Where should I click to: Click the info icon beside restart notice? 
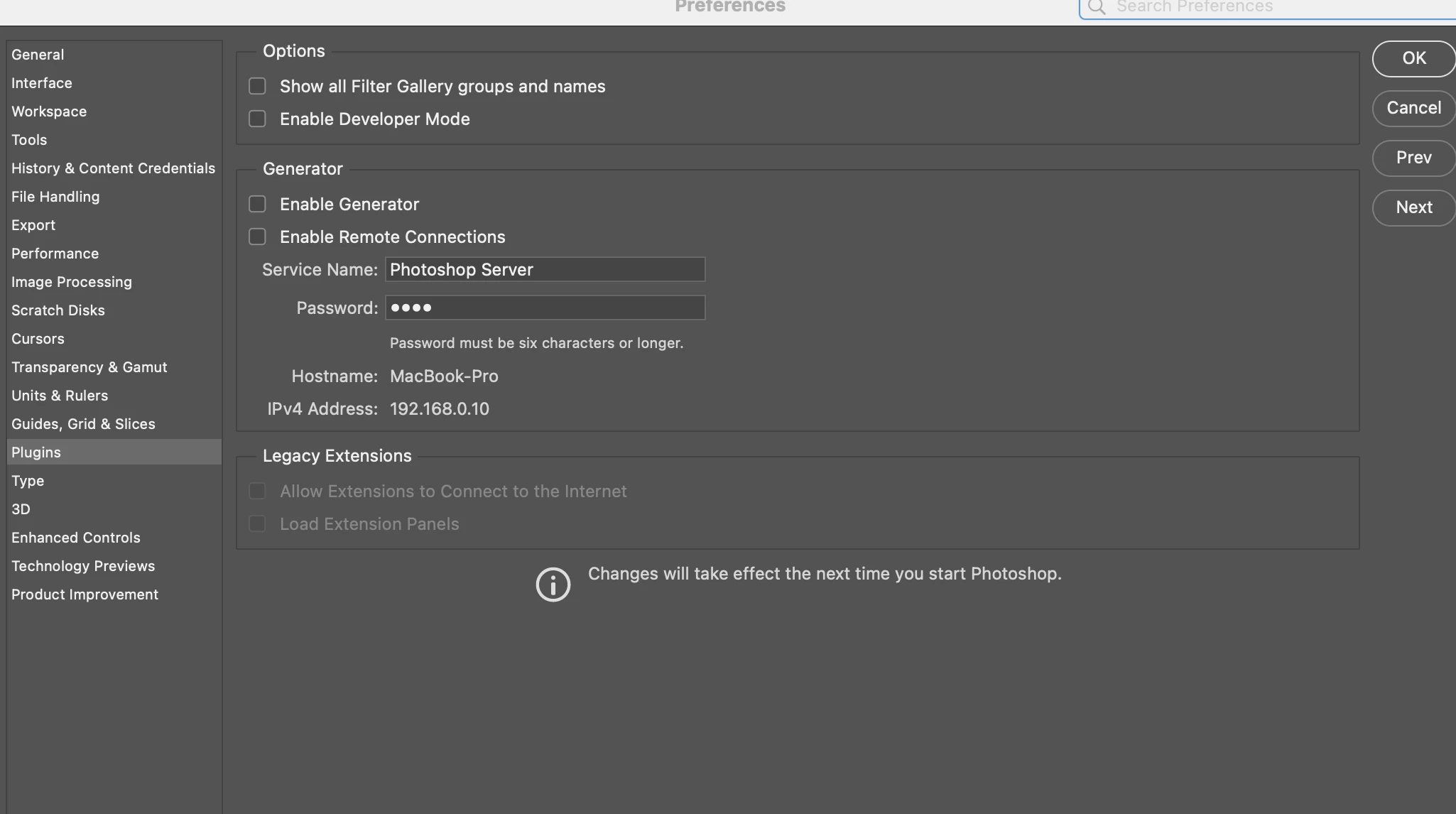pyautogui.click(x=553, y=584)
